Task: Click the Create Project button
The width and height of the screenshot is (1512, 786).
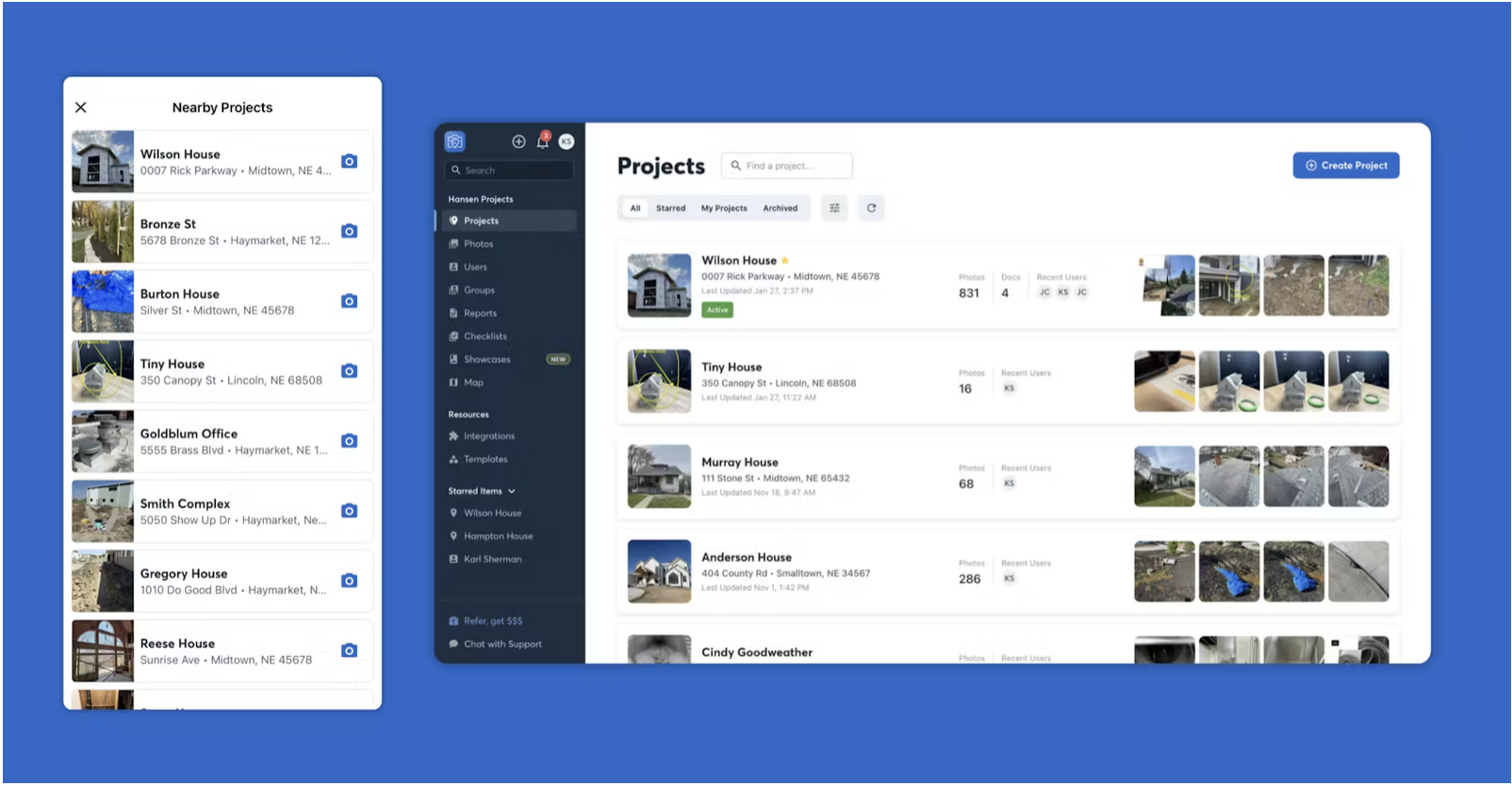Action: [x=1345, y=166]
